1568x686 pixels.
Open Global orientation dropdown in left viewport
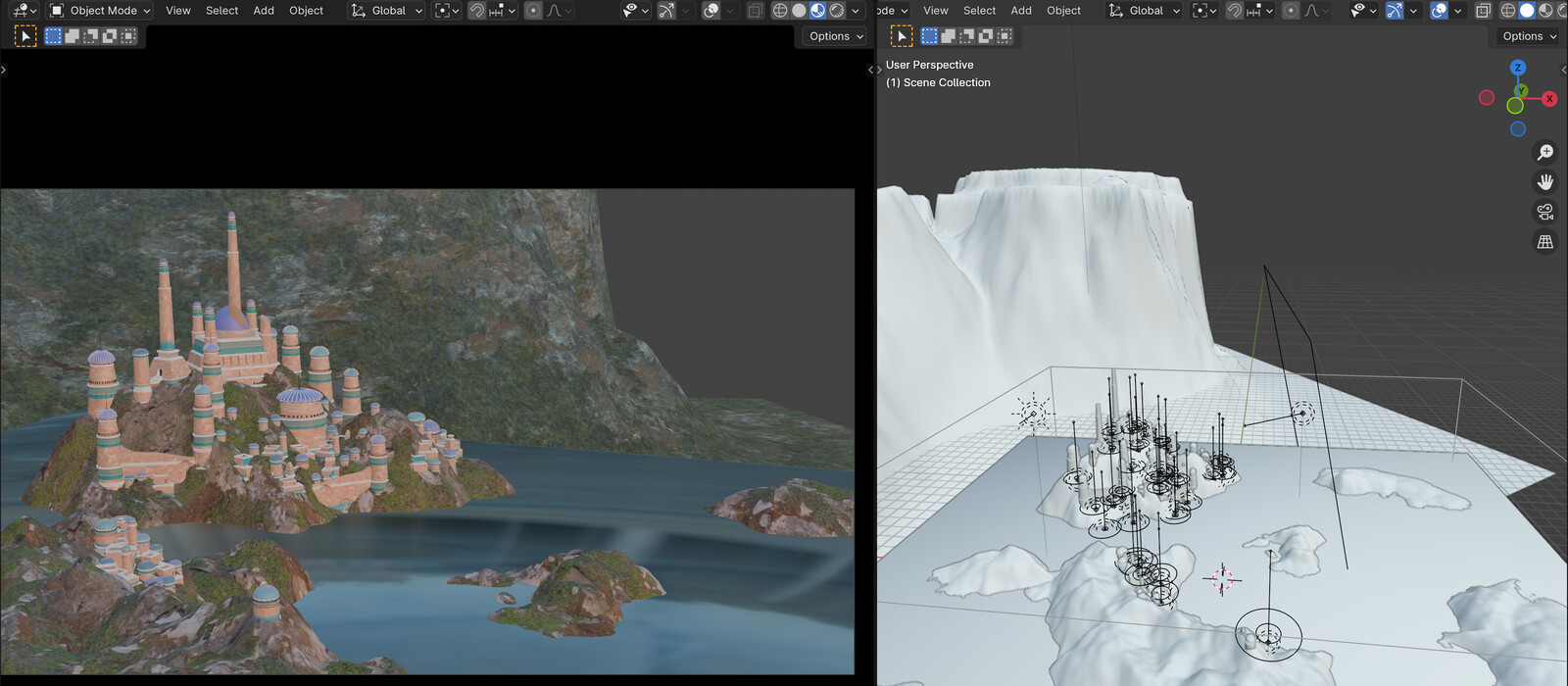pyautogui.click(x=387, y=11)
